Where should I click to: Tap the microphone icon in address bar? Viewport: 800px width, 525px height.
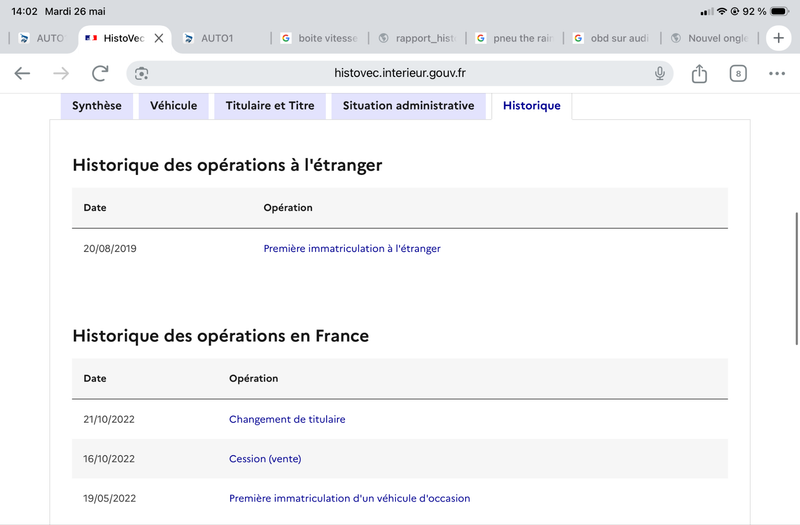[660, 73]
